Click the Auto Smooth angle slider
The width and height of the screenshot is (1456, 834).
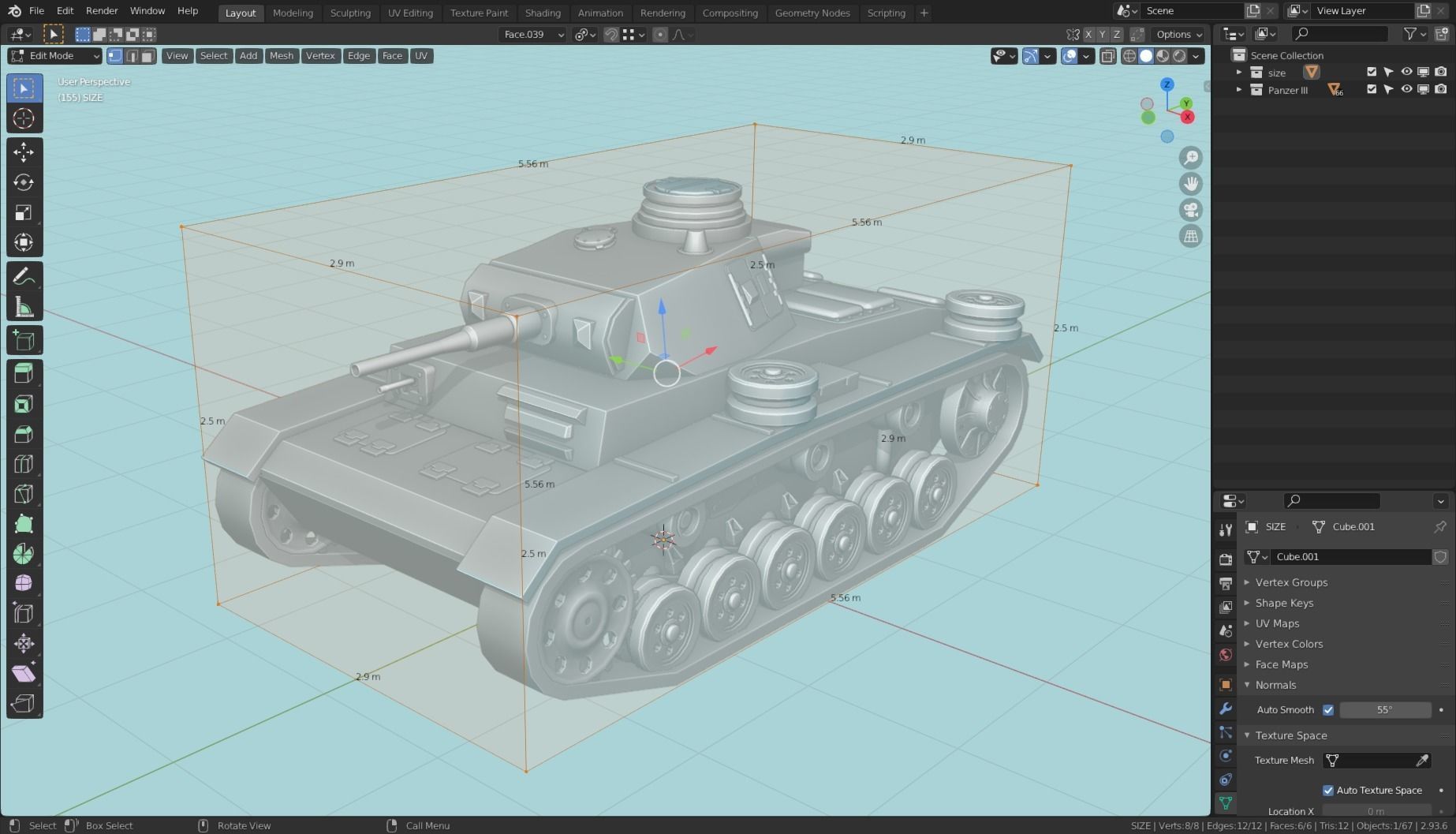pos(1385,710)
